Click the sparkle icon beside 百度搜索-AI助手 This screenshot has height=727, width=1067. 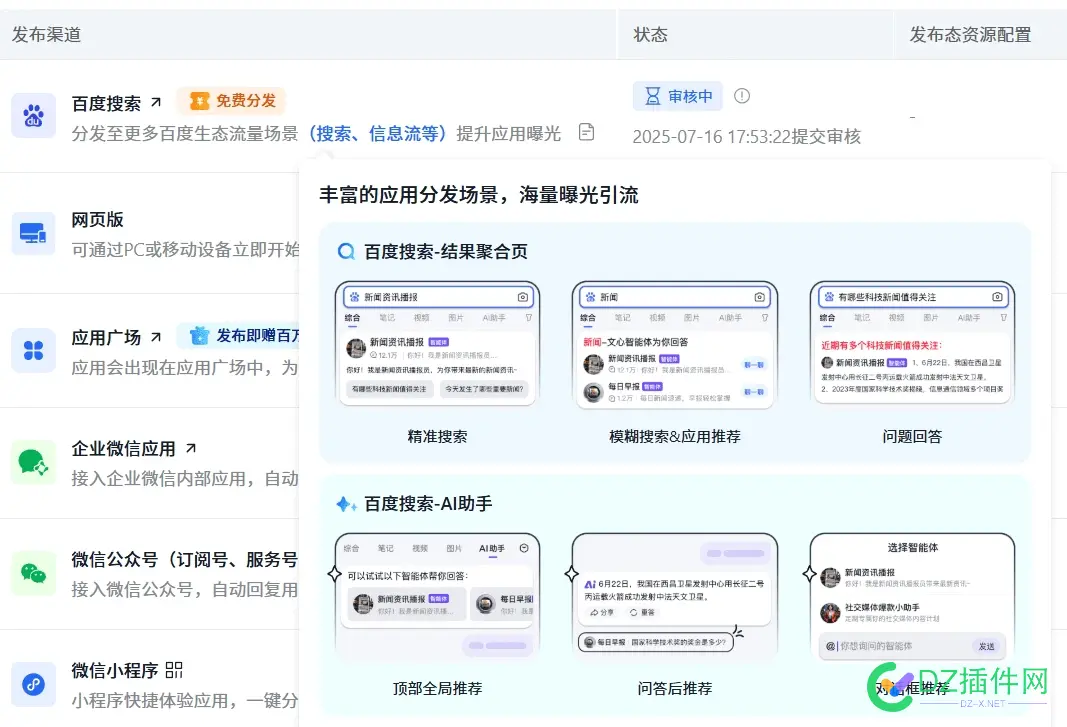tap(347, 503)
